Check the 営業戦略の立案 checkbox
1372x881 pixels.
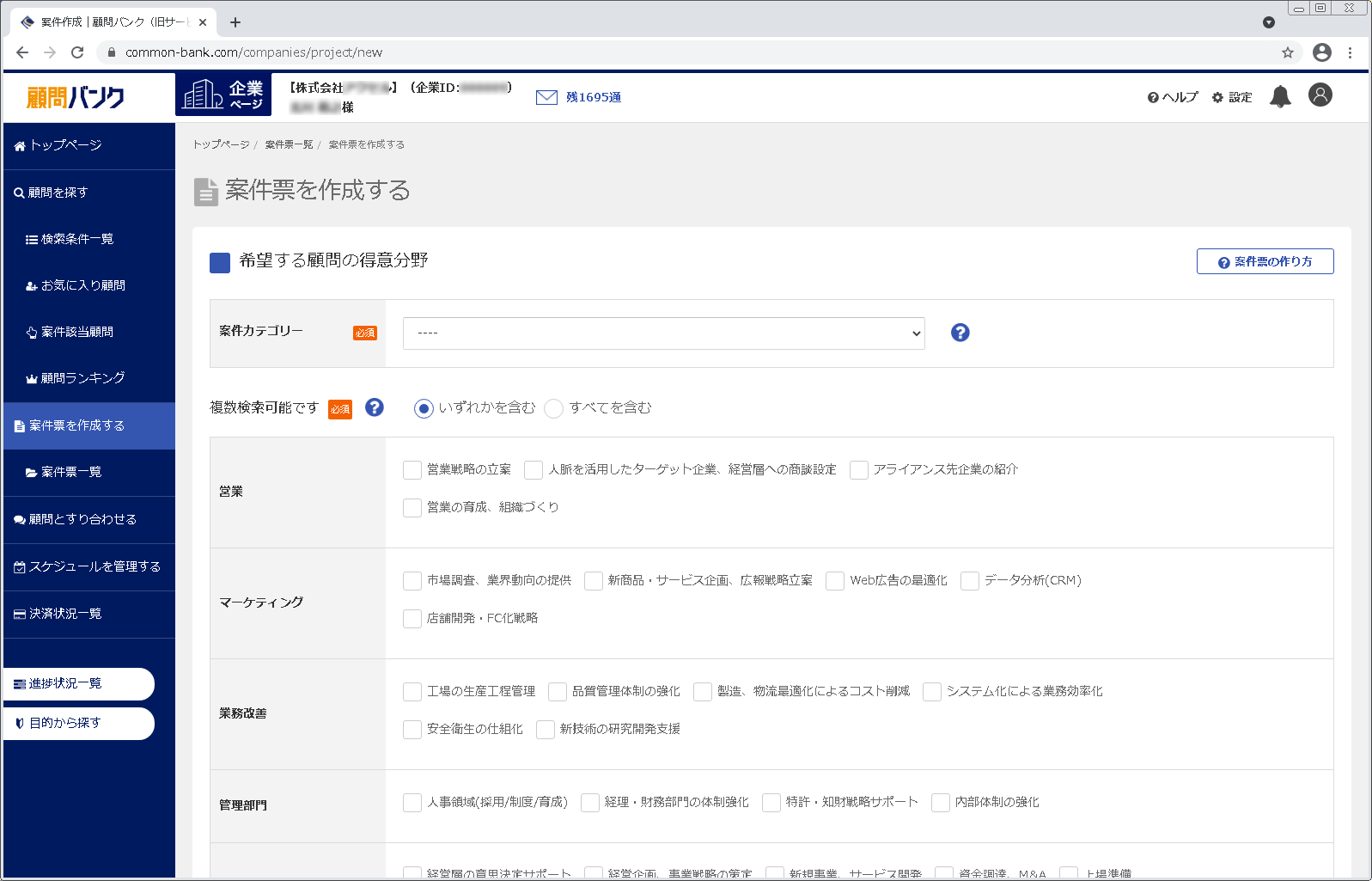[412, 470]
